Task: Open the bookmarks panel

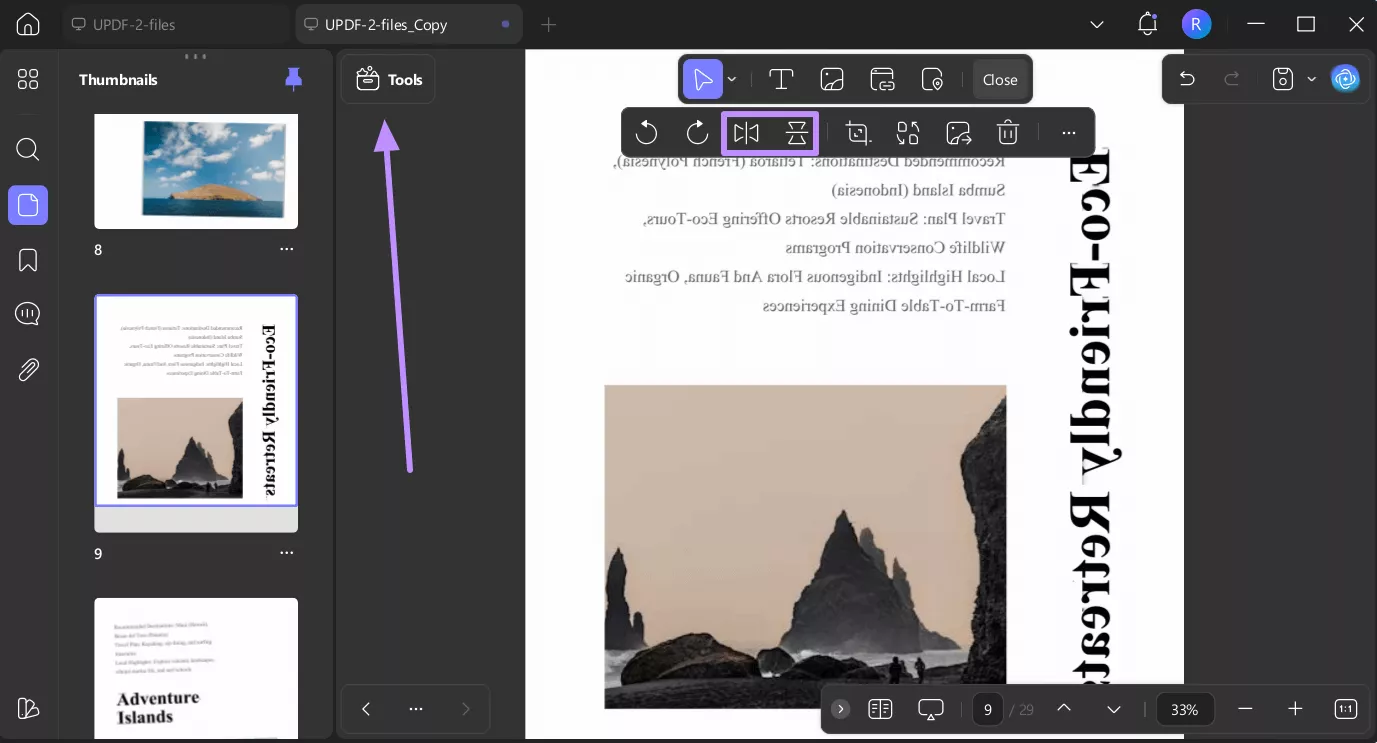Action: click(28, 260)
